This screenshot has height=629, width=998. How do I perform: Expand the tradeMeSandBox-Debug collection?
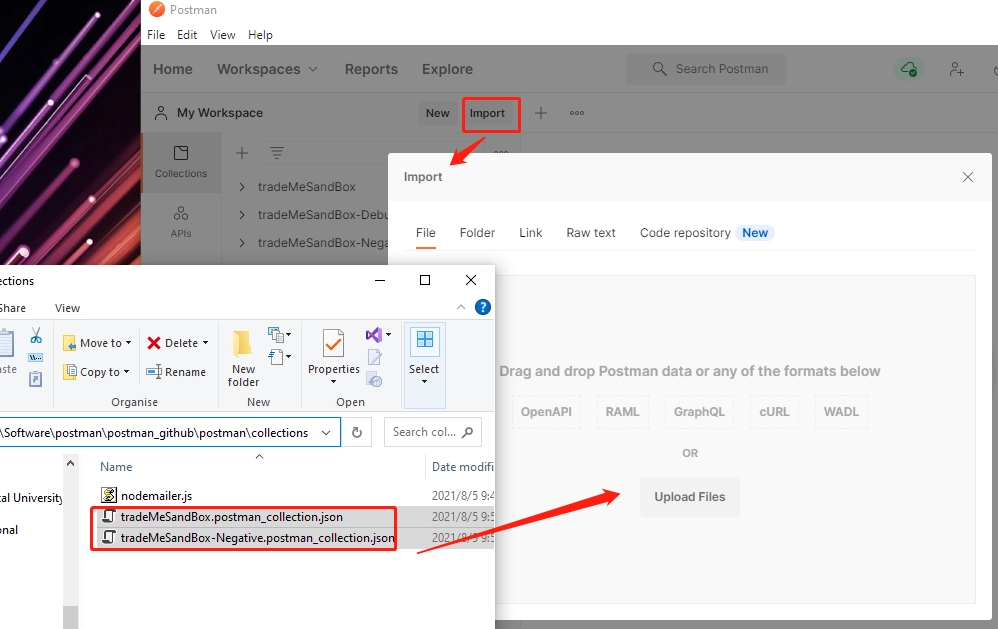click(x=242, y=215)
